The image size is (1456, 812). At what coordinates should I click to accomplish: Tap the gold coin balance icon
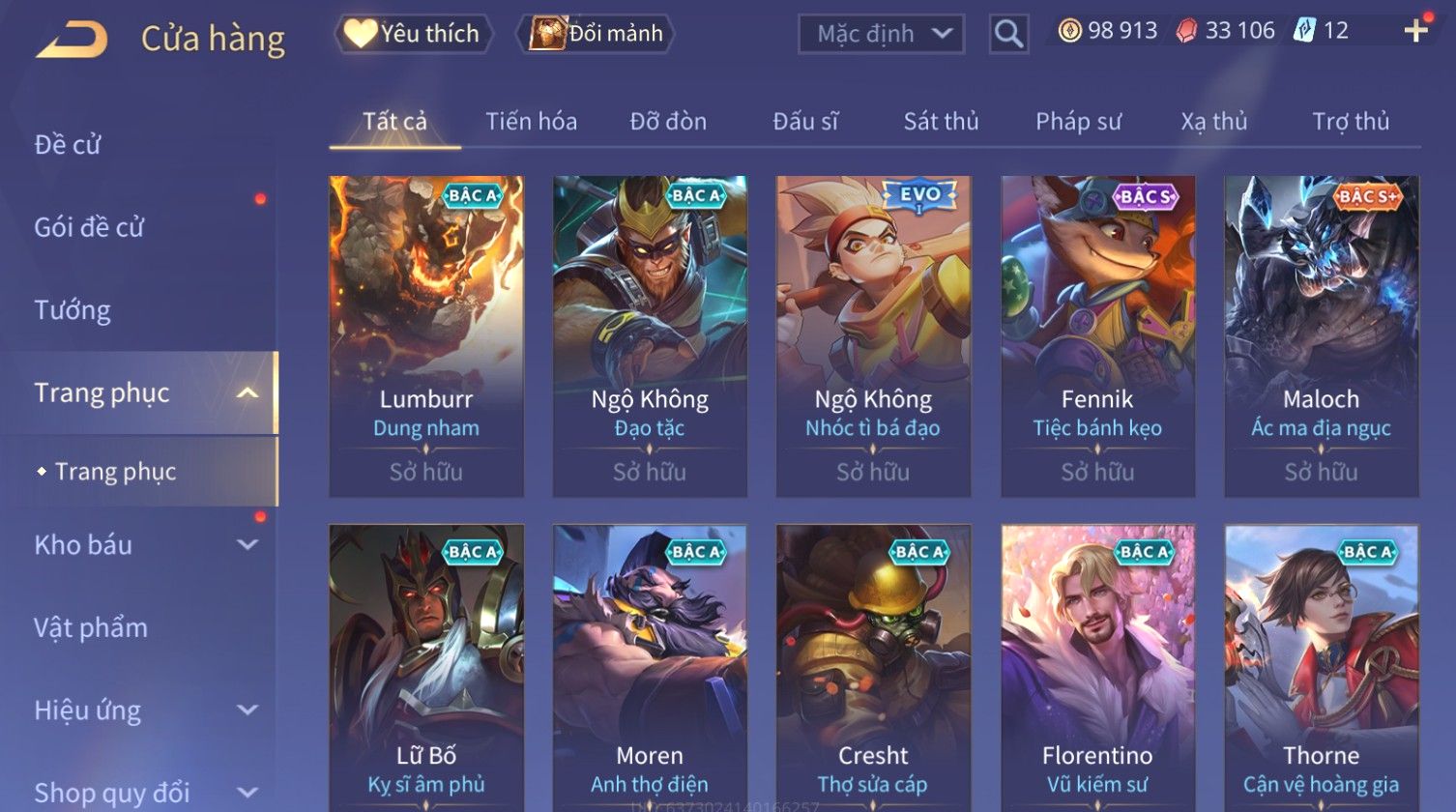(1069, 31)
